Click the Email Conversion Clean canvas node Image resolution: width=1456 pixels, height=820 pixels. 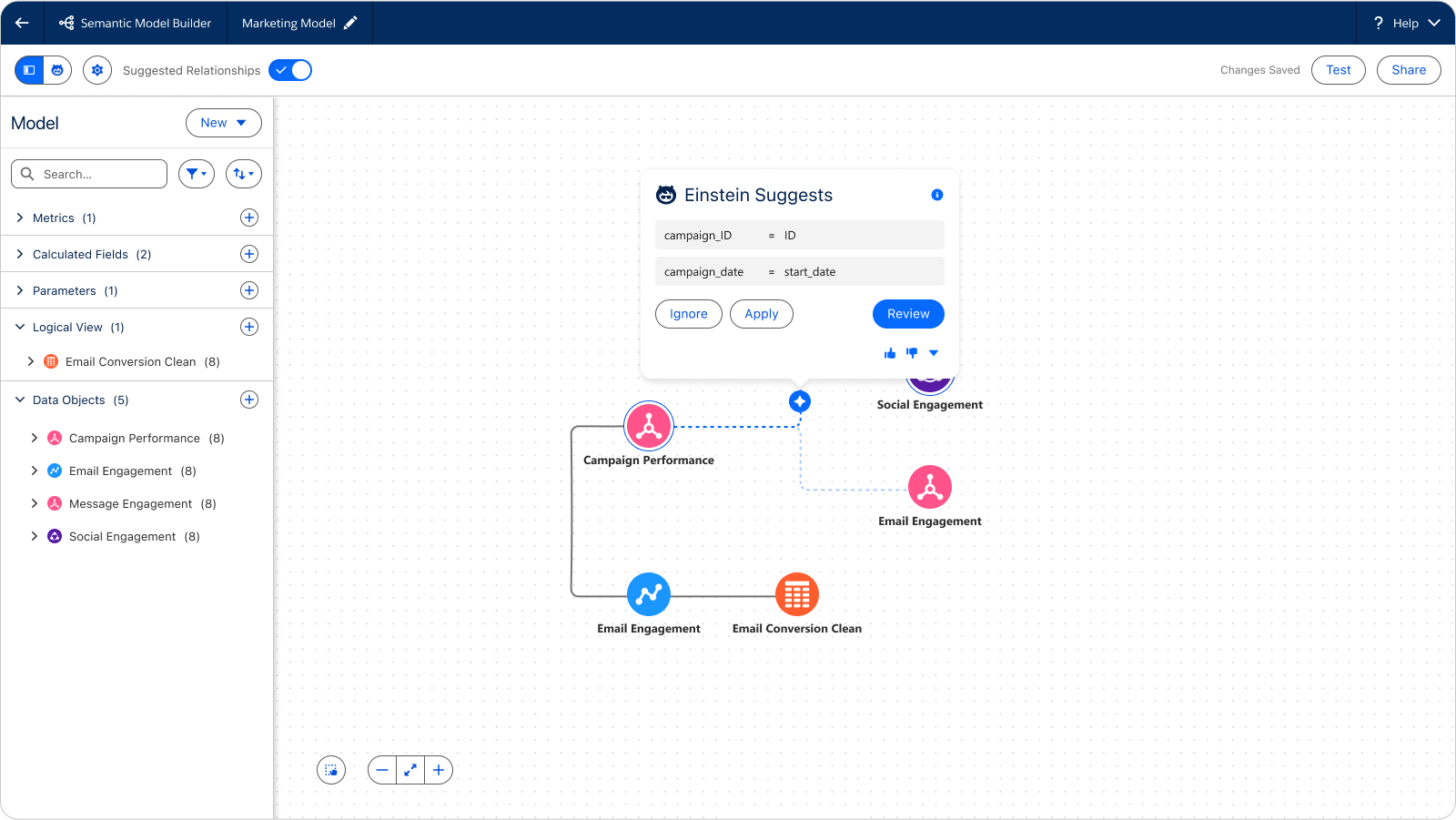(796, 594)
